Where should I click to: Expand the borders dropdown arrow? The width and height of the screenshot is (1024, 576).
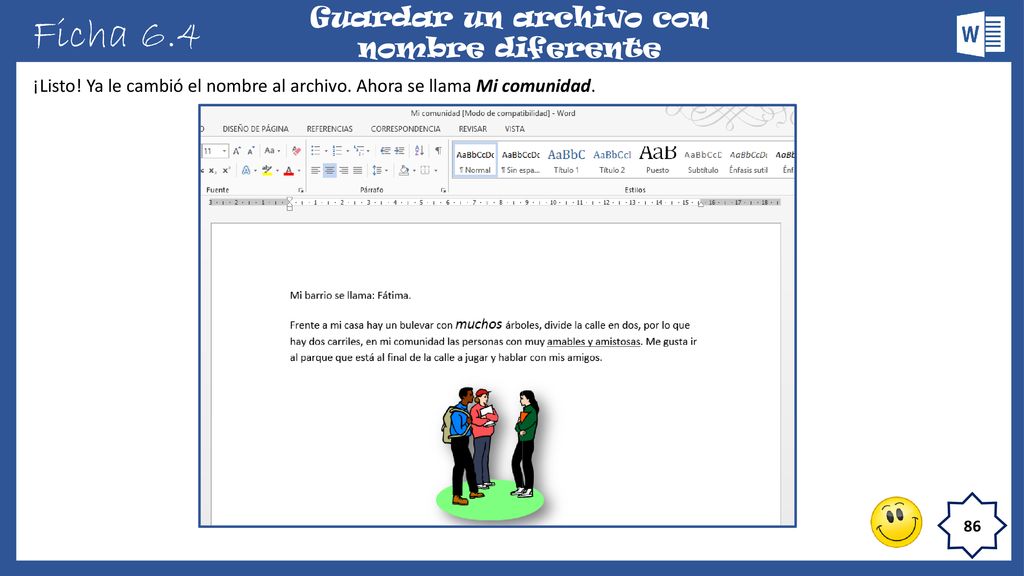coord(436,171)
